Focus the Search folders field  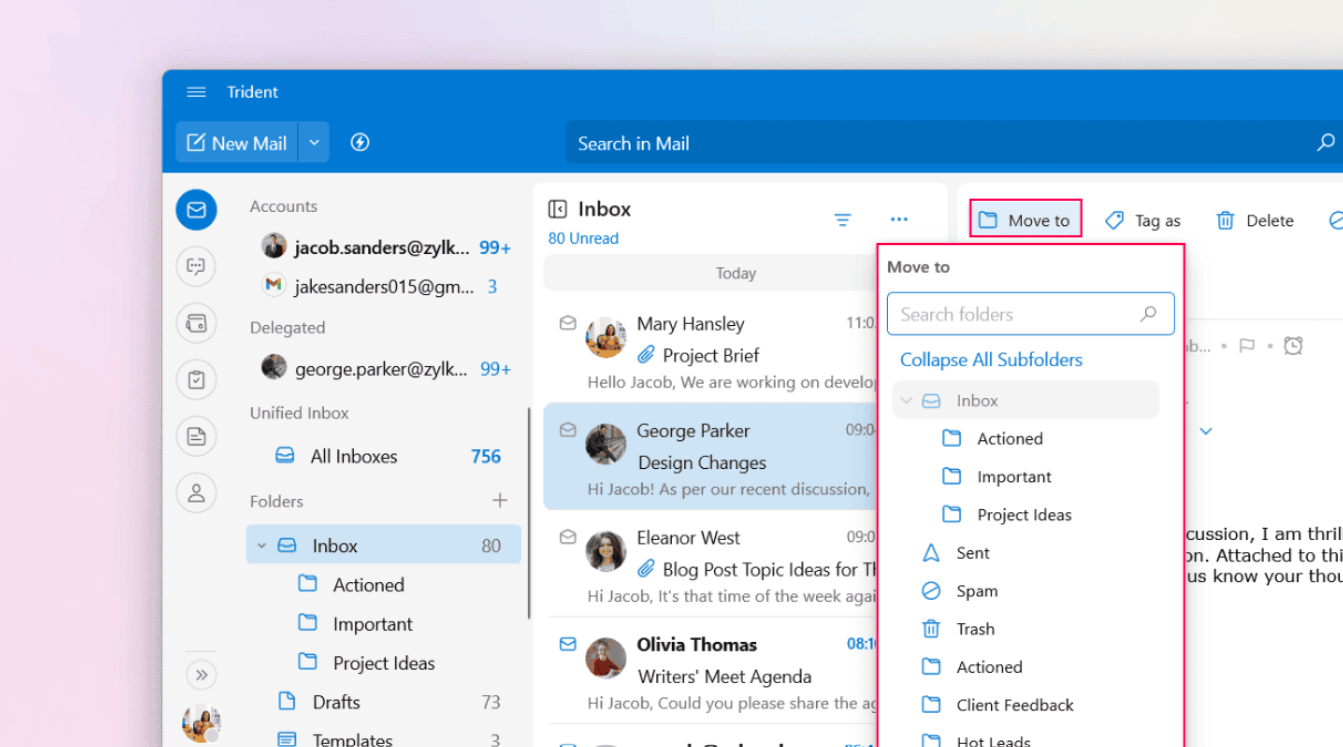[x=1030, y=314]
